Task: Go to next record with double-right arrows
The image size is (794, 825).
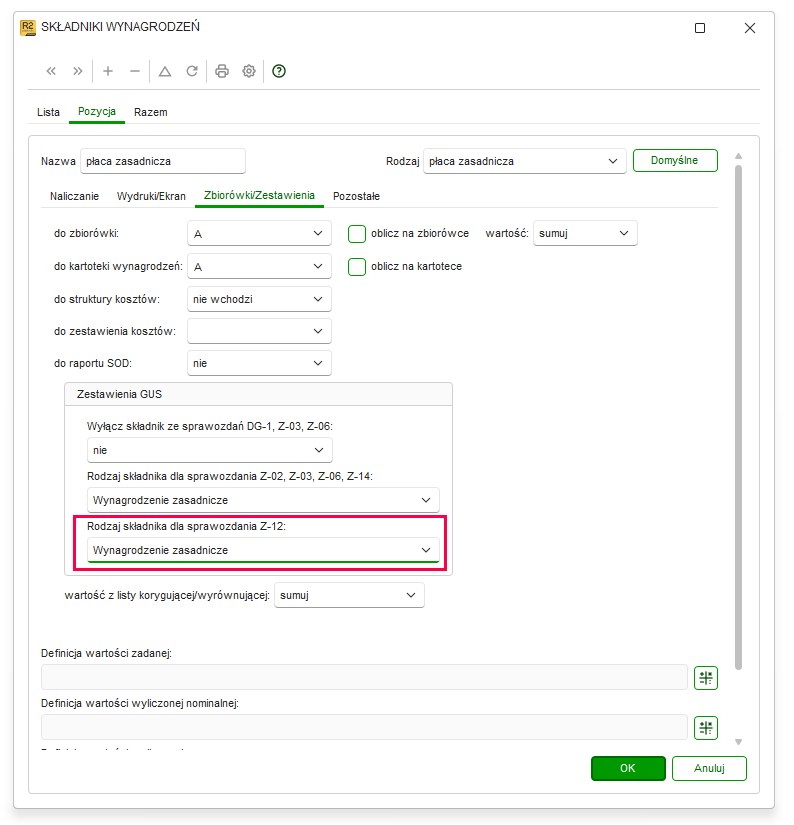Action: coord(78,71)
